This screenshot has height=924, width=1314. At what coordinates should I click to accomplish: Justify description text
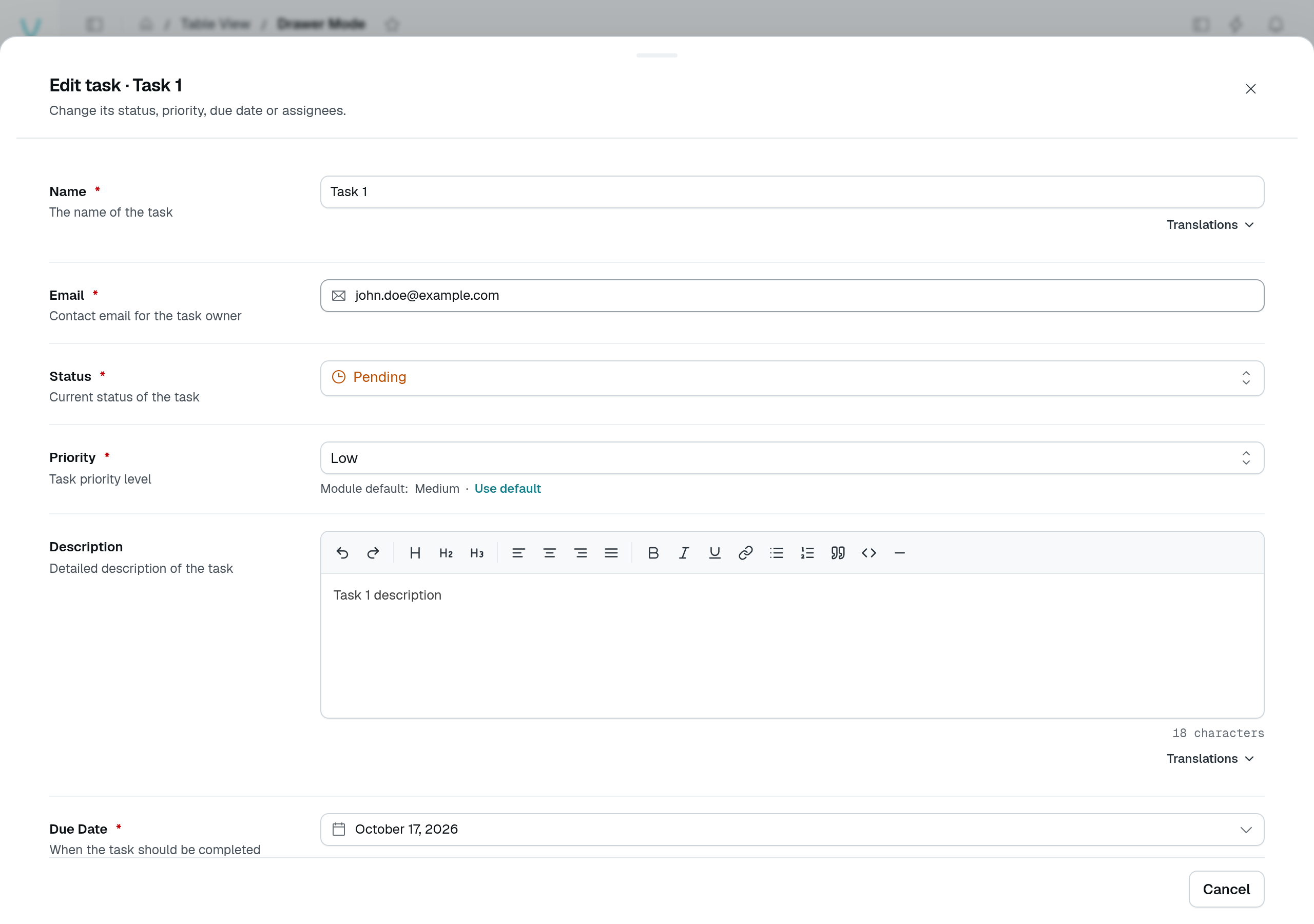(611, 552)
